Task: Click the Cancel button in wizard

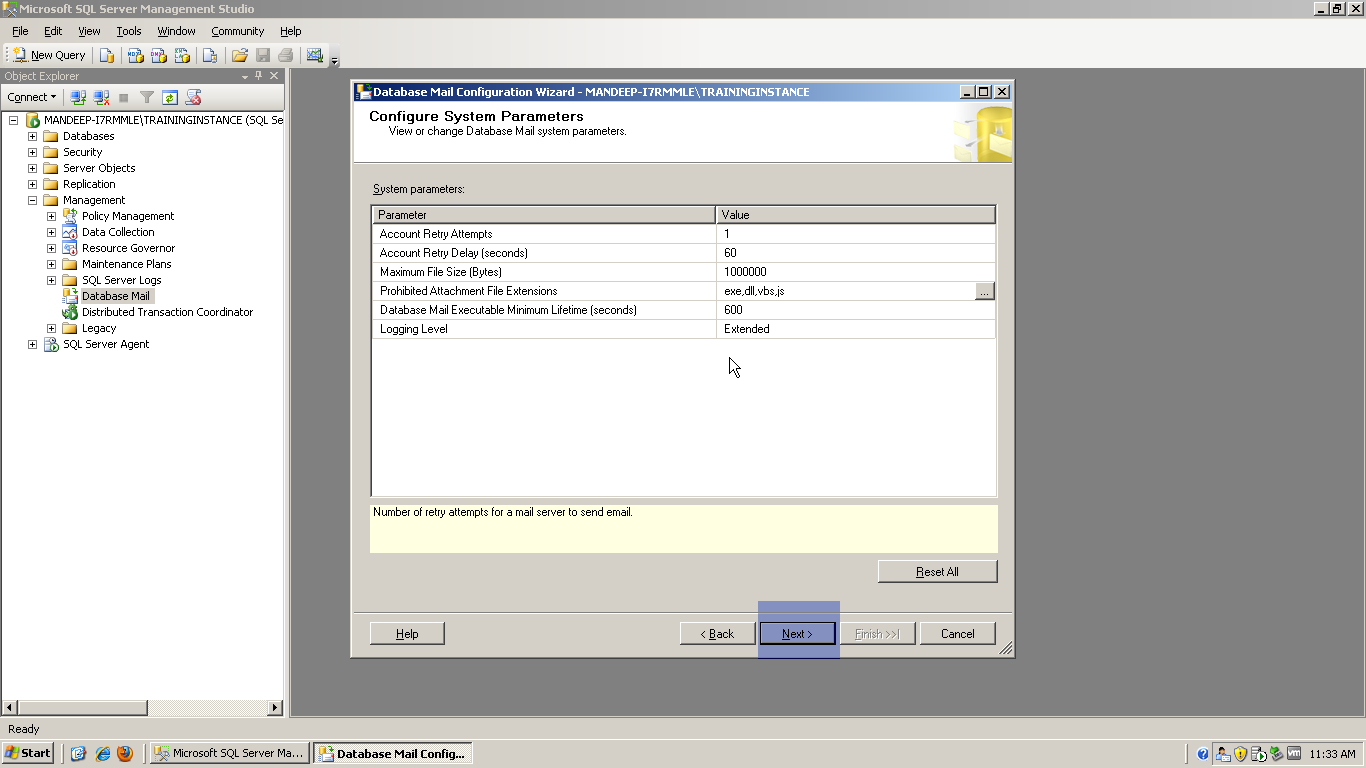Action: (x=957, y=634)
